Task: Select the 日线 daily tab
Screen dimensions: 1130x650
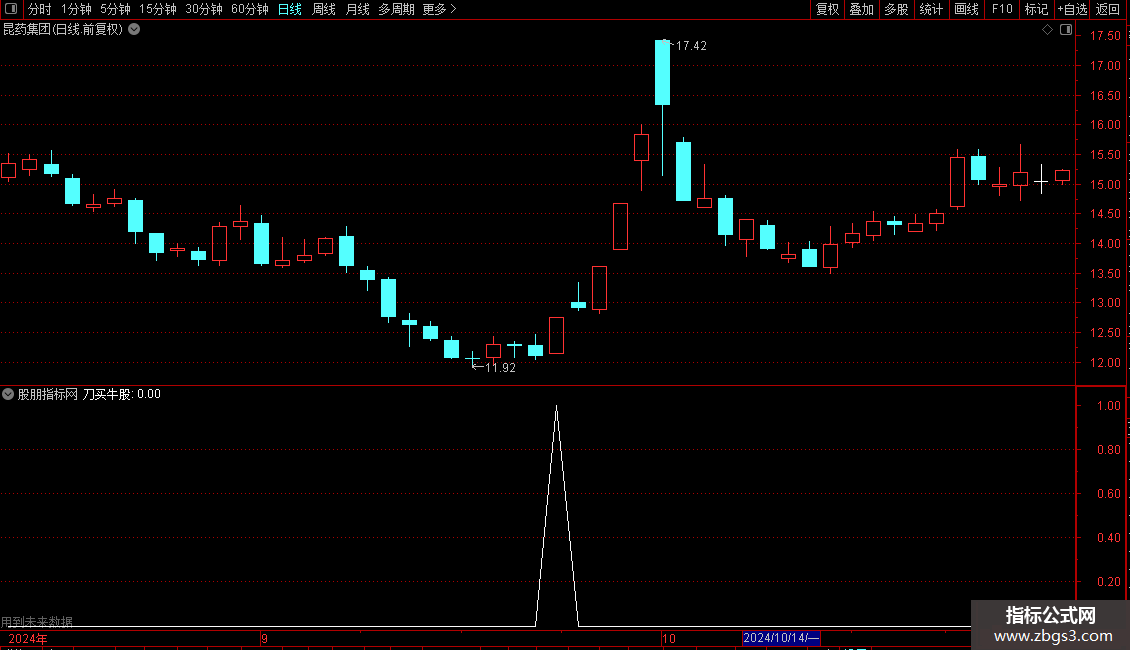Action: [290, 9]
